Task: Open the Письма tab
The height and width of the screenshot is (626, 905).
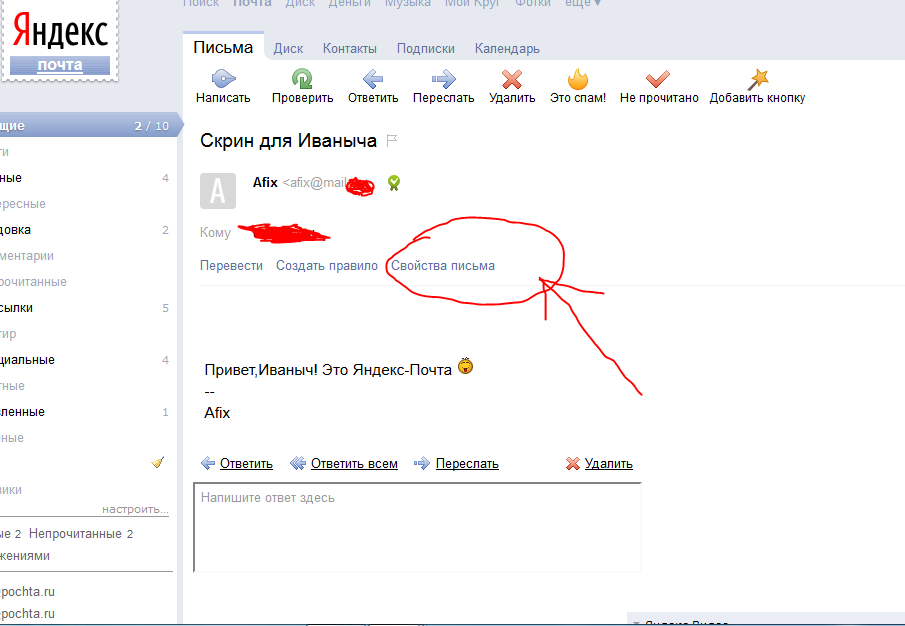Action: 223,47
